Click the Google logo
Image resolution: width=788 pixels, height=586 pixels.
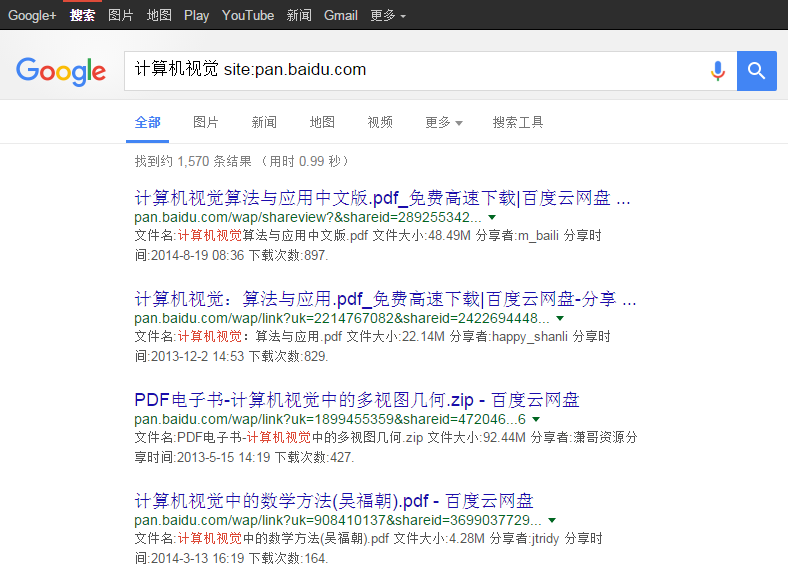pos(61,71)
